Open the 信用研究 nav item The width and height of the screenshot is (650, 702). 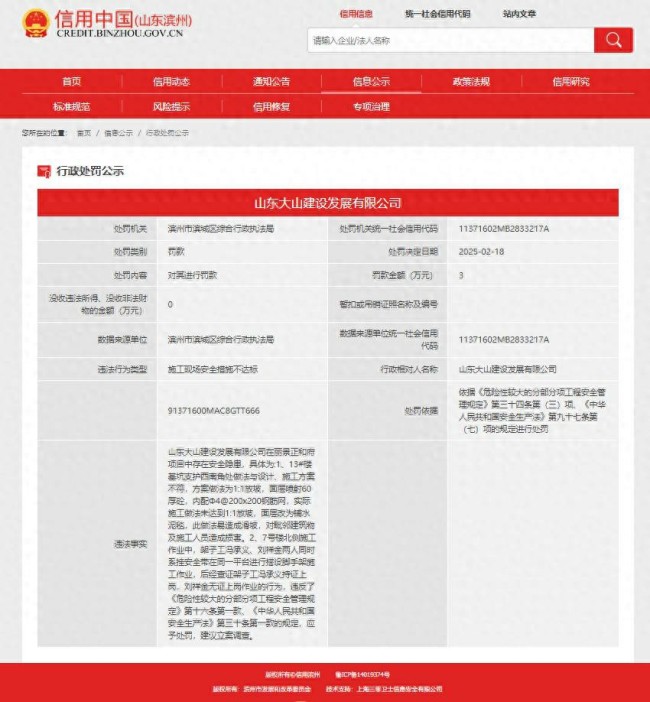coord(571,81)
